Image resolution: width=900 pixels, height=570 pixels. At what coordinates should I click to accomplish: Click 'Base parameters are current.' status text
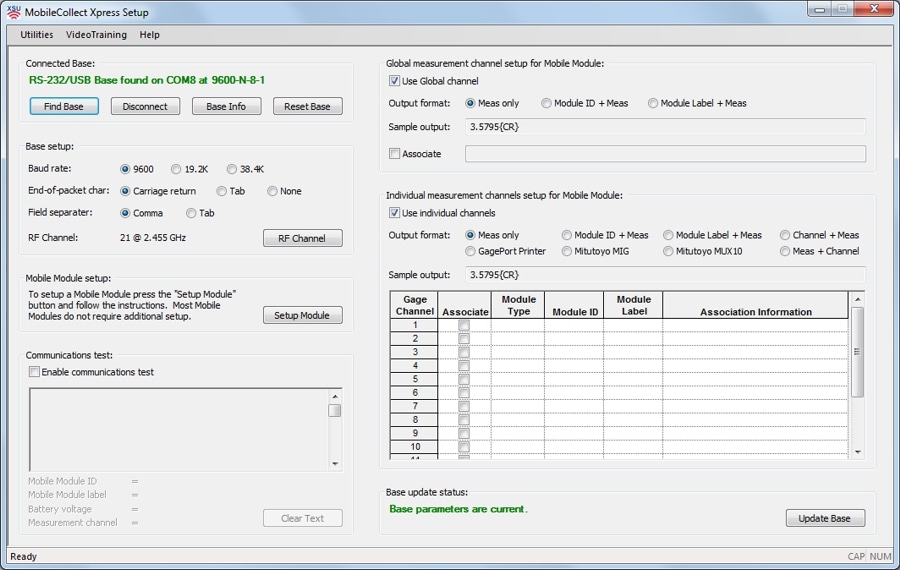pos(458,509)
